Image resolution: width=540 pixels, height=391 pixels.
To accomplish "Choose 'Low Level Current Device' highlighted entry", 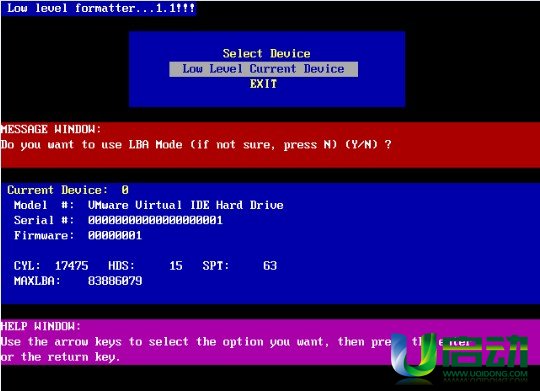I will click(263, 69).
